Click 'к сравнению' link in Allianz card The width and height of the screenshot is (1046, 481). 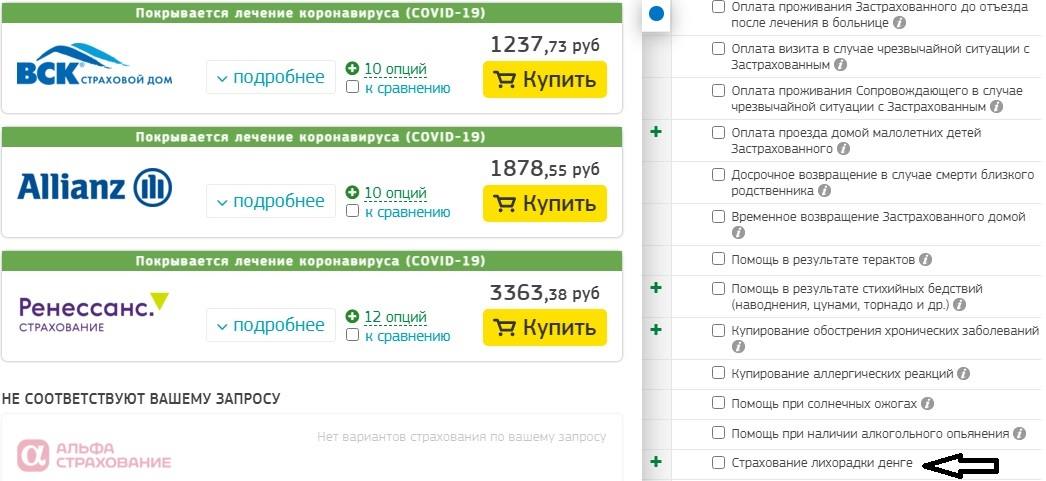[x=408, y=212]
